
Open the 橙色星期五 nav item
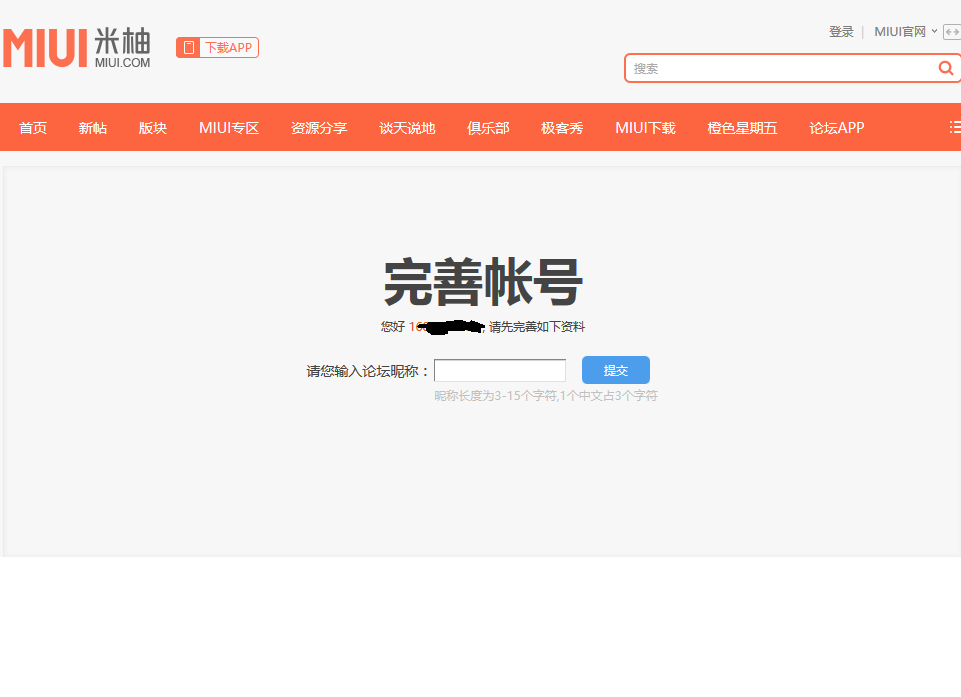click(x=742, y=128)
